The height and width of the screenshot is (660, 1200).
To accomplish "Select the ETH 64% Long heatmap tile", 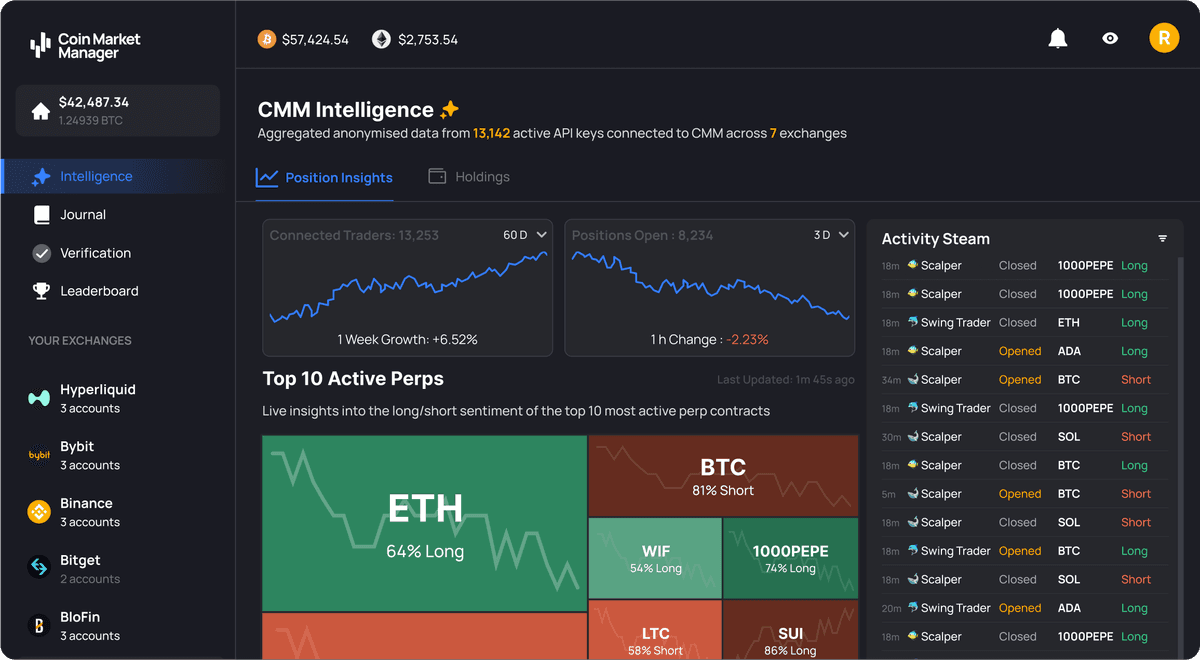I will [424, 523].
